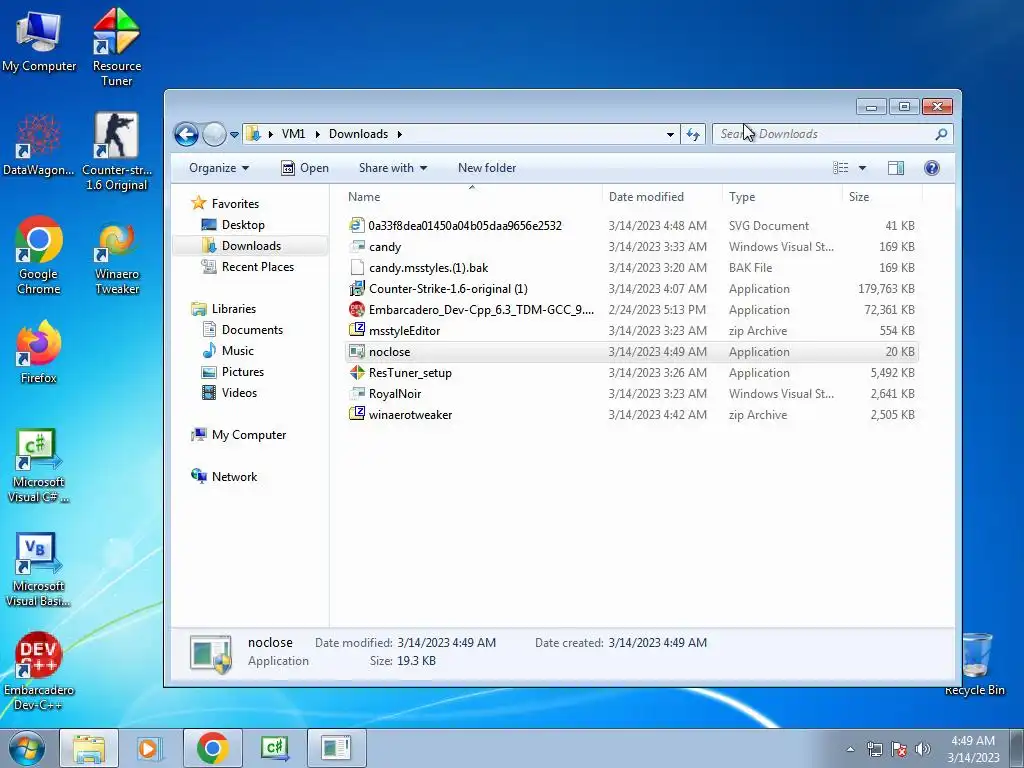Select Embarcadero_Dev-Cpp installer file
Viewport: 1024px width, 768px height.
click(x=632, y=310)
